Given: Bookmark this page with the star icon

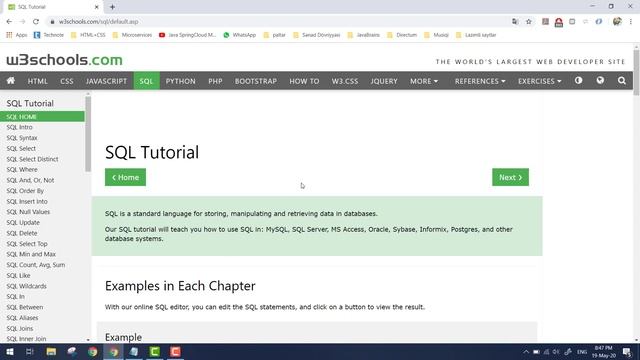Looking at the screenshot, I should click(x=529, y=22).
